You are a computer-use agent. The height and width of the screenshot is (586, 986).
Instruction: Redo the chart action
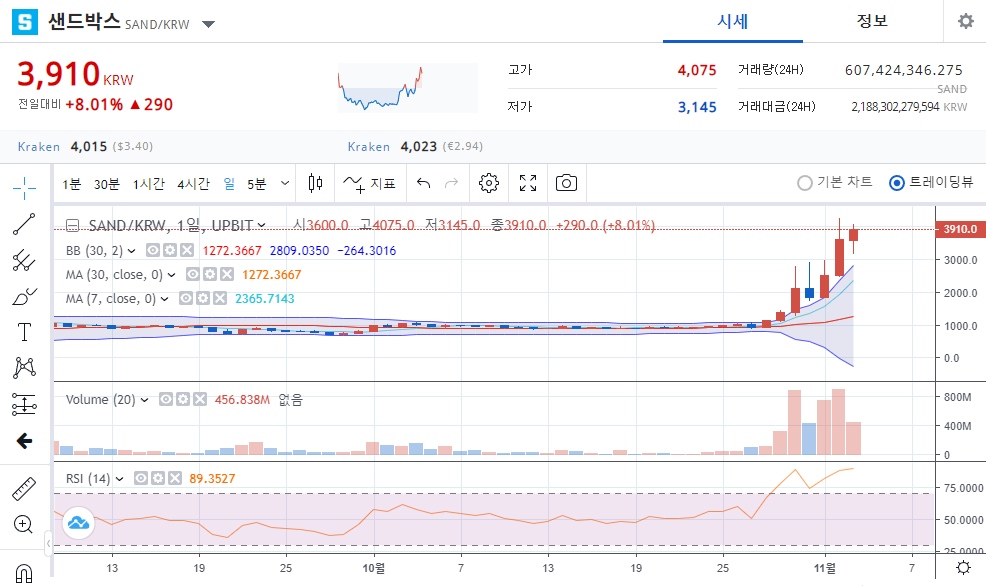451,183
